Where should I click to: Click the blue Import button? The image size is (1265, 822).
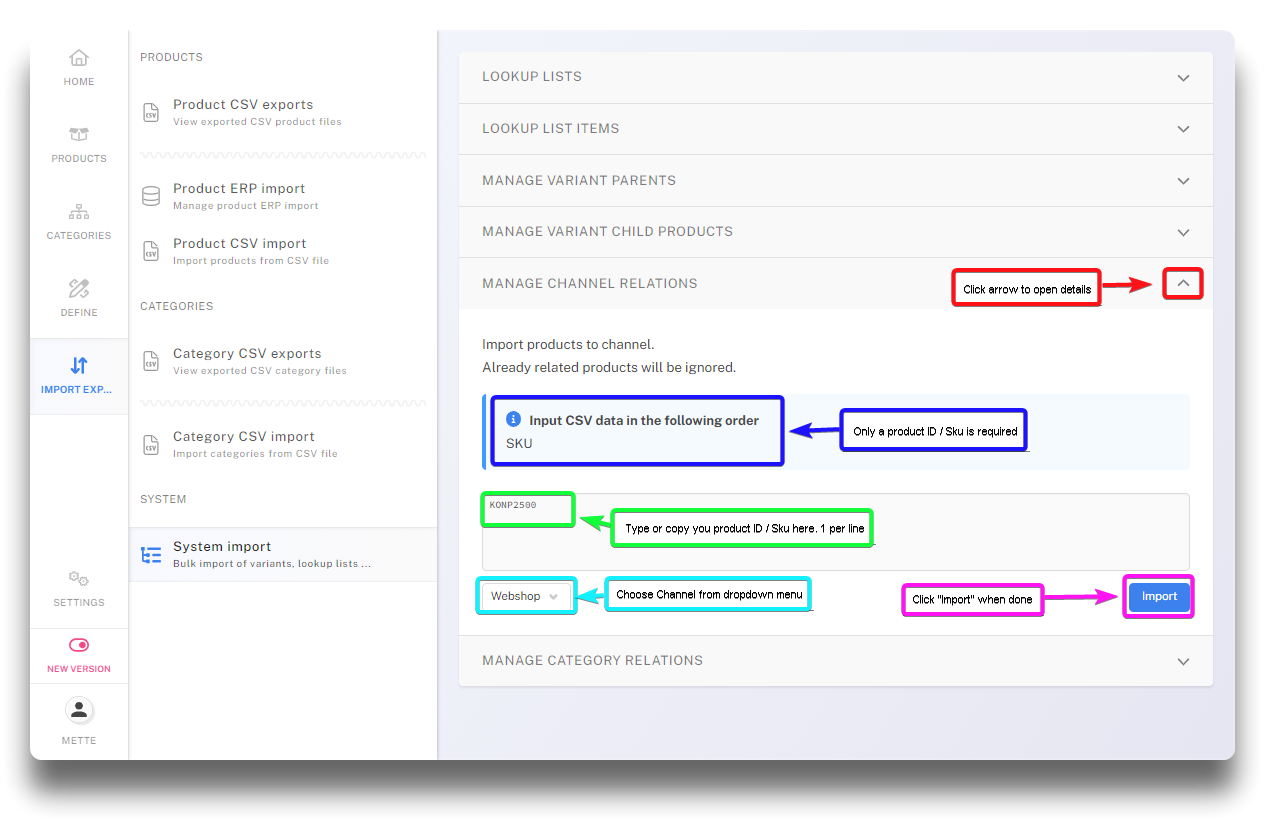pos(1159,596)
